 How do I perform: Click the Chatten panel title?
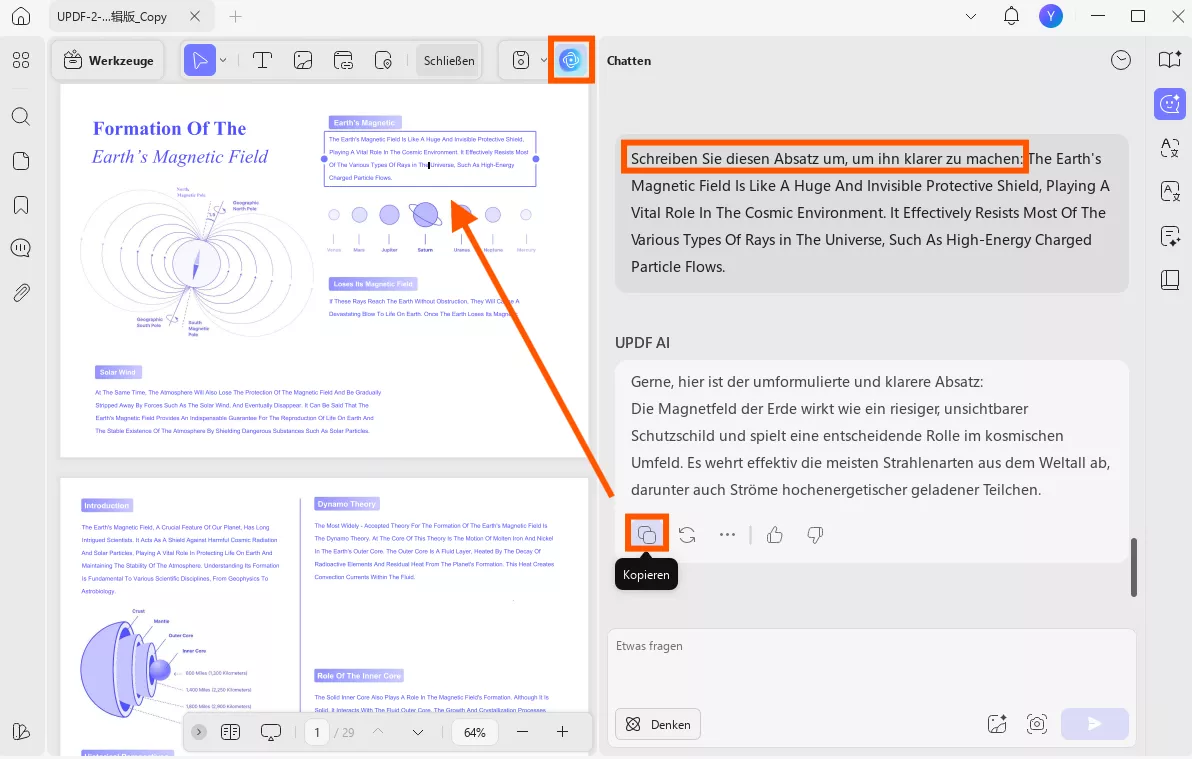point(629,61)
